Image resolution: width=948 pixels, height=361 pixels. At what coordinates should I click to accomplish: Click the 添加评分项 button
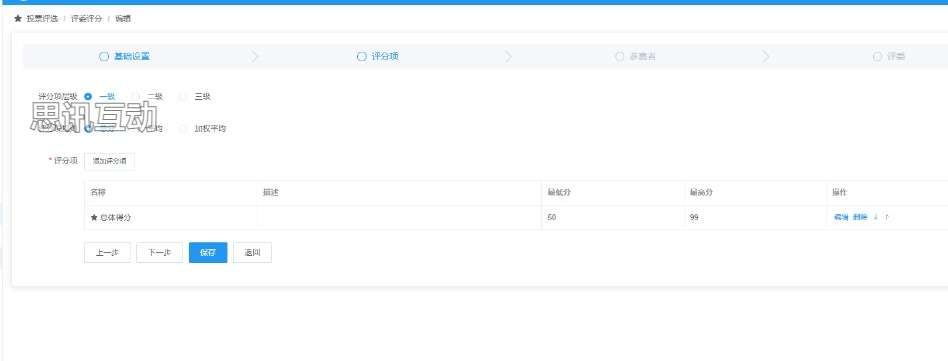click(x=109, y=162)
